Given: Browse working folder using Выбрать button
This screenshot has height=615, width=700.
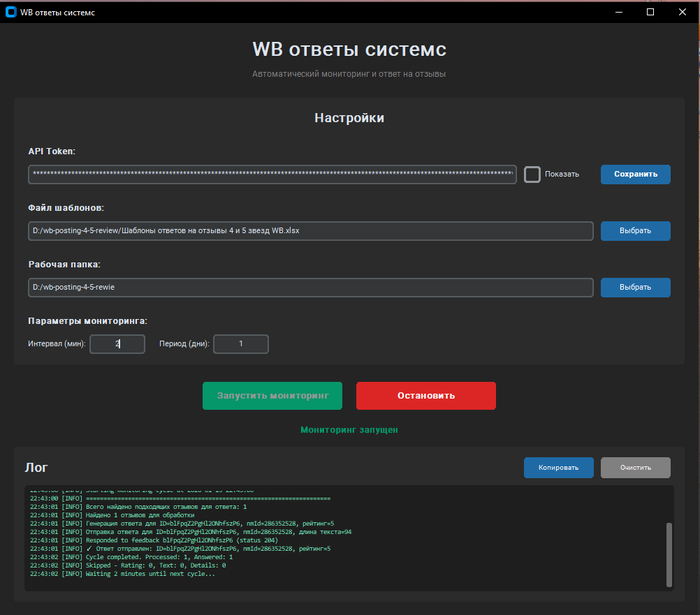Looking at the screenshot, I should [x=635, y=288].
